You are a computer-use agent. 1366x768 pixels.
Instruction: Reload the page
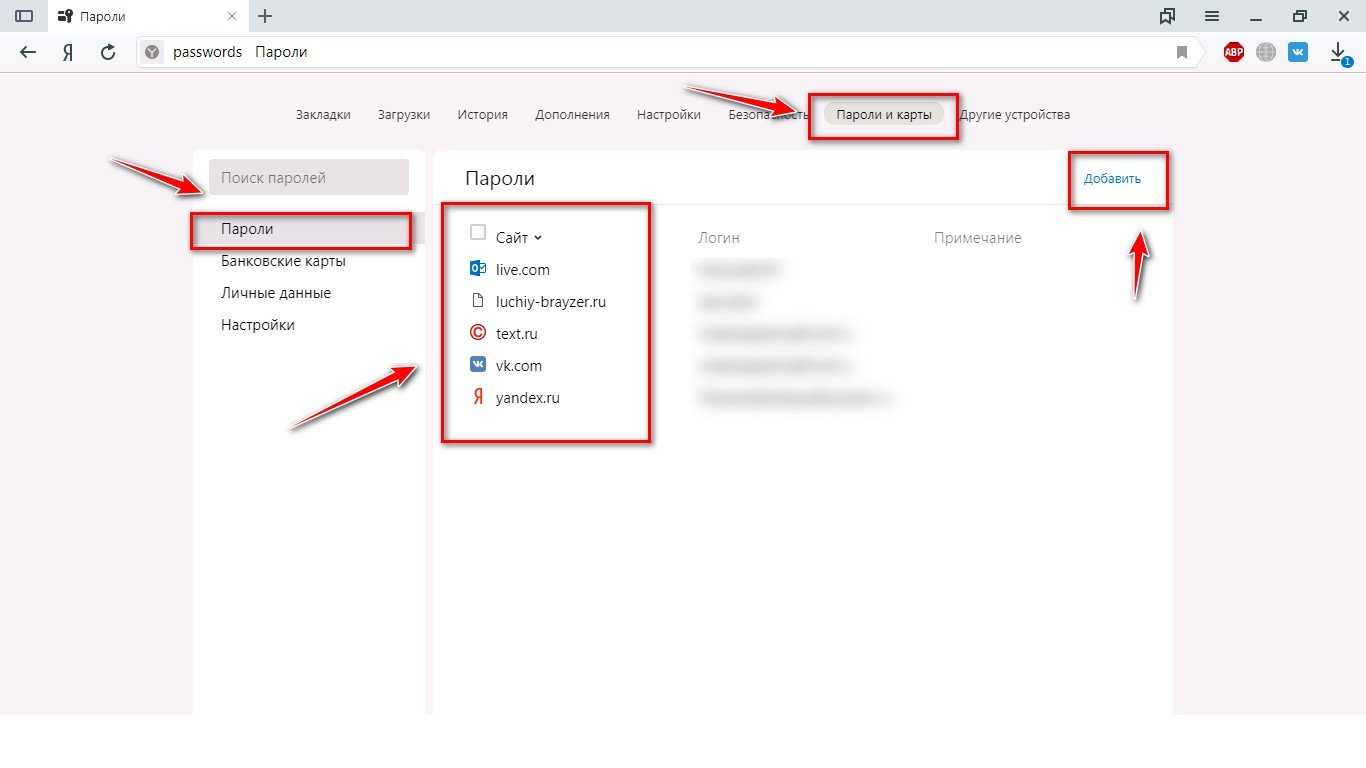point(108,52)
